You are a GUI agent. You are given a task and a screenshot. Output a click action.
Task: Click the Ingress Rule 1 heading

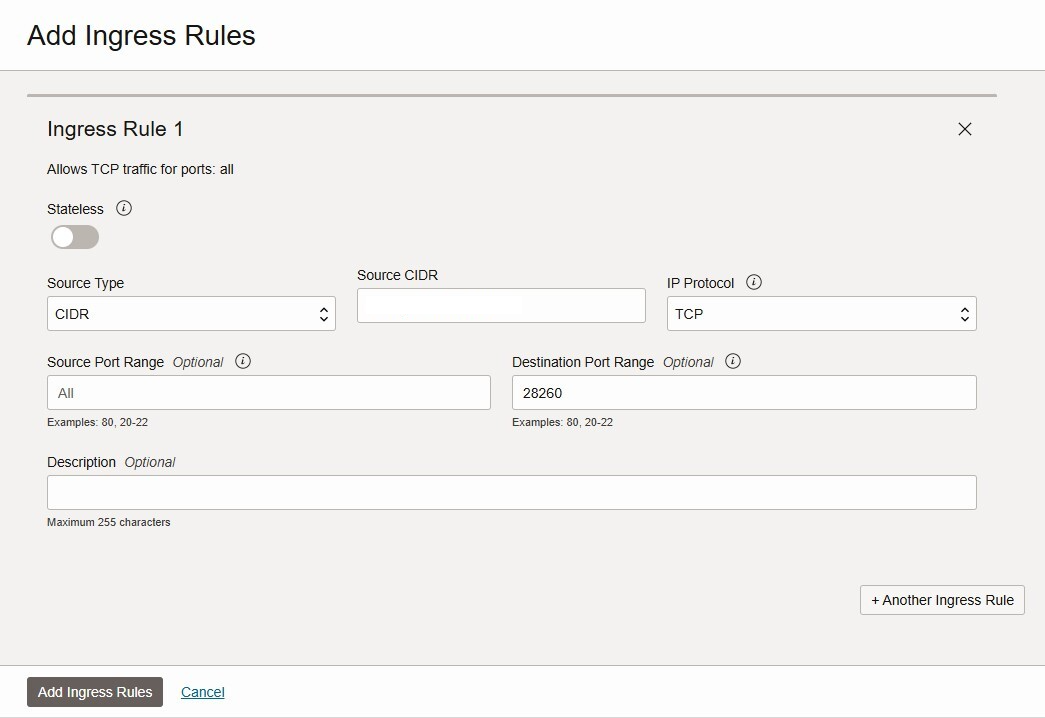pyautogui.click(x=115, y=129)
